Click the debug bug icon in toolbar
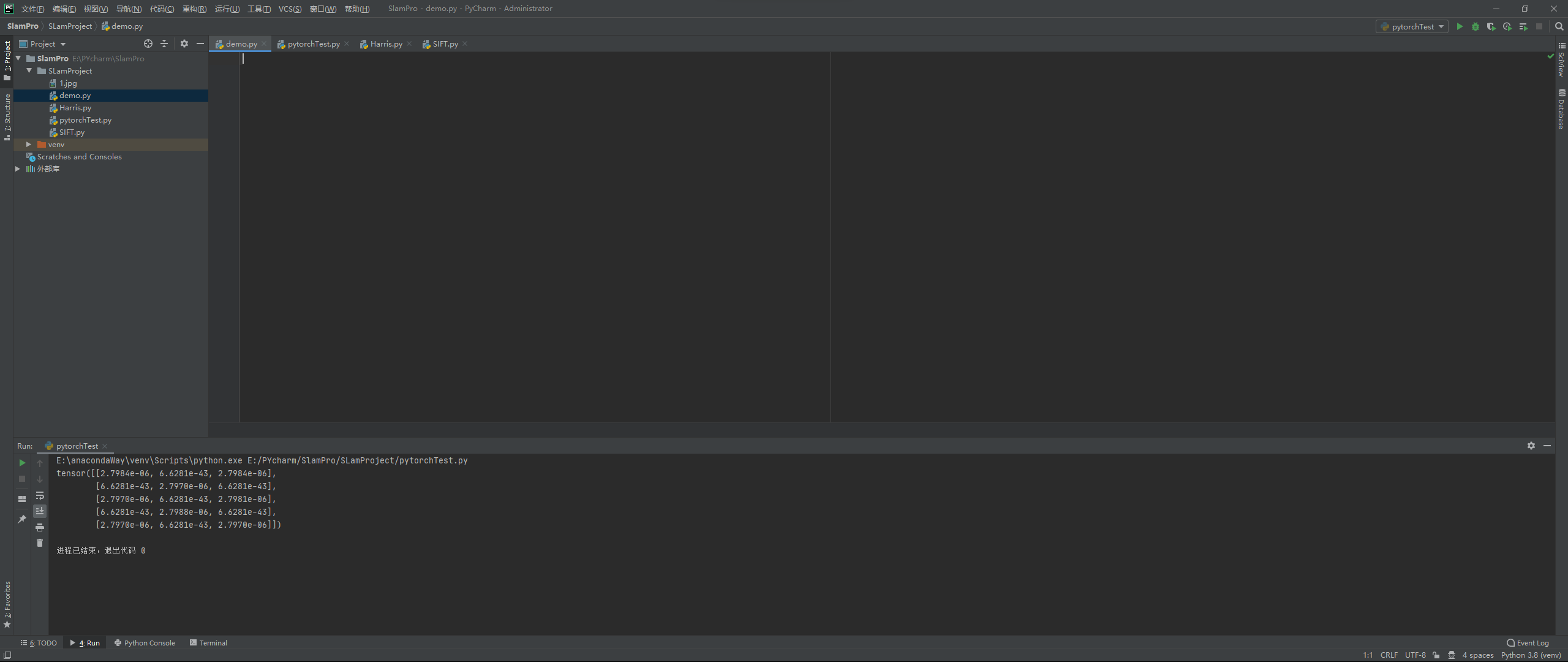Screen dimensions: 1568x662 (1476, 26)
